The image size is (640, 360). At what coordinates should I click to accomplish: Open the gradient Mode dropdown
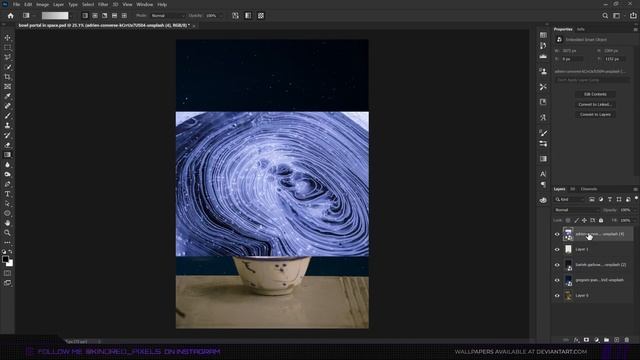[167, 16]
